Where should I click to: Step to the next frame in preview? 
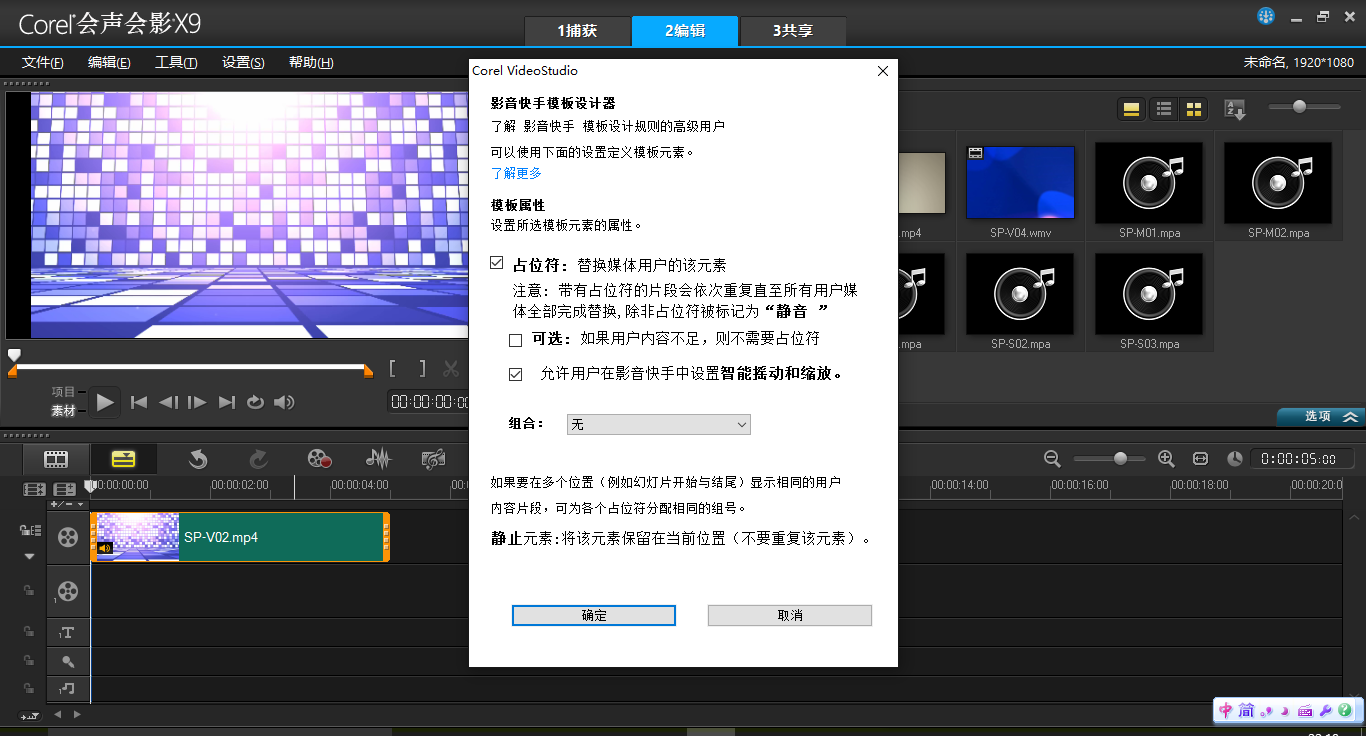pyautogui.click(x=197, y=402)
